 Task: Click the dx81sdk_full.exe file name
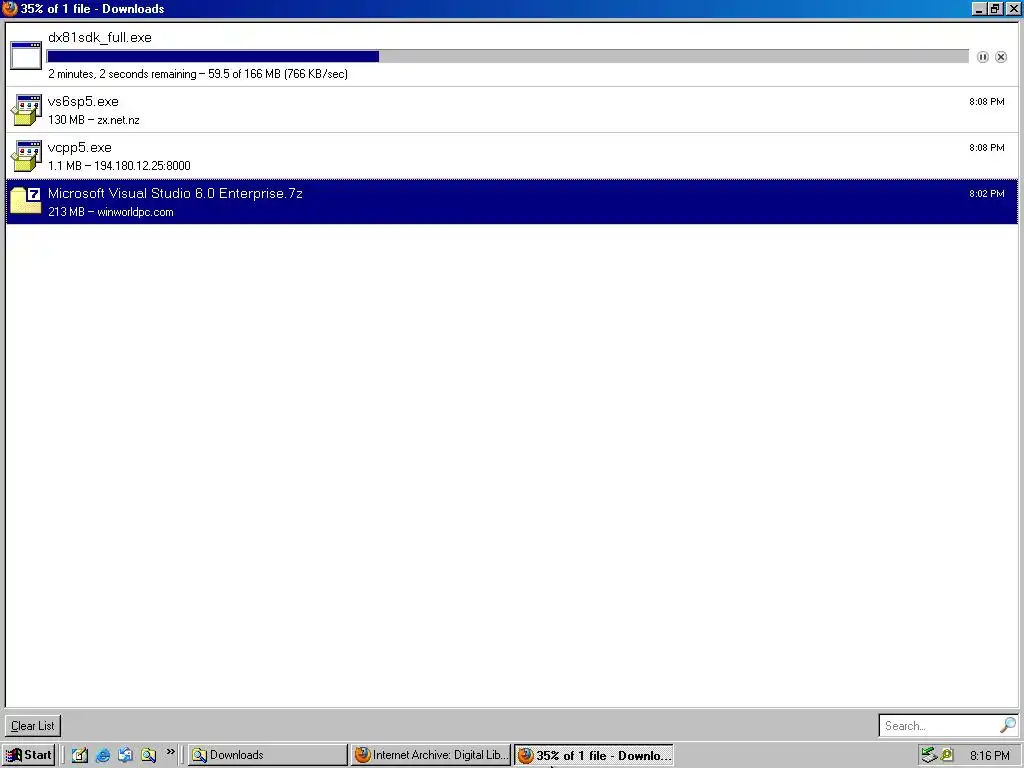click(x=100, y=37)
